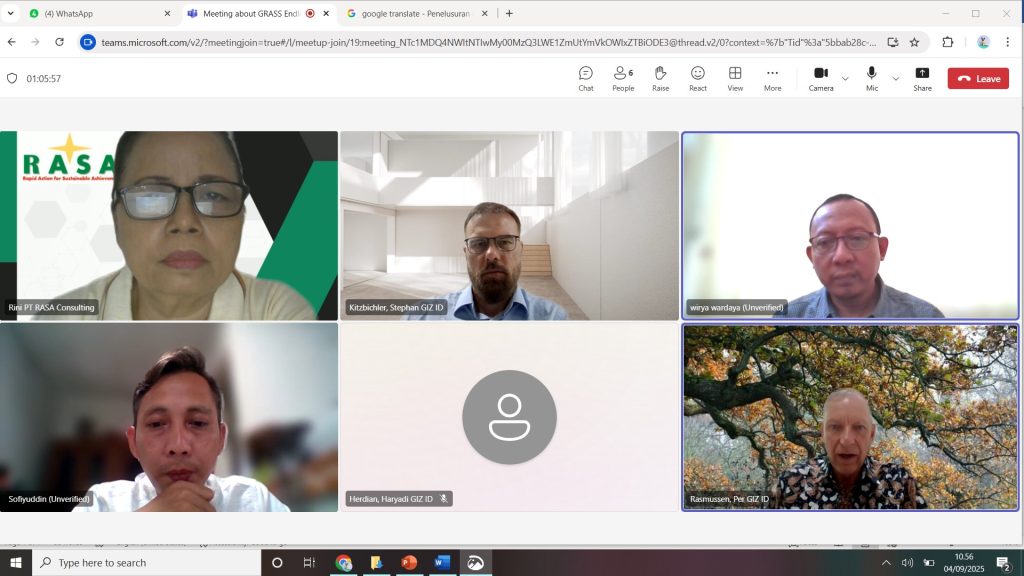The image size is (1024, 576).
Task: Open the Chat panel
Action: [x=586, y=78]
